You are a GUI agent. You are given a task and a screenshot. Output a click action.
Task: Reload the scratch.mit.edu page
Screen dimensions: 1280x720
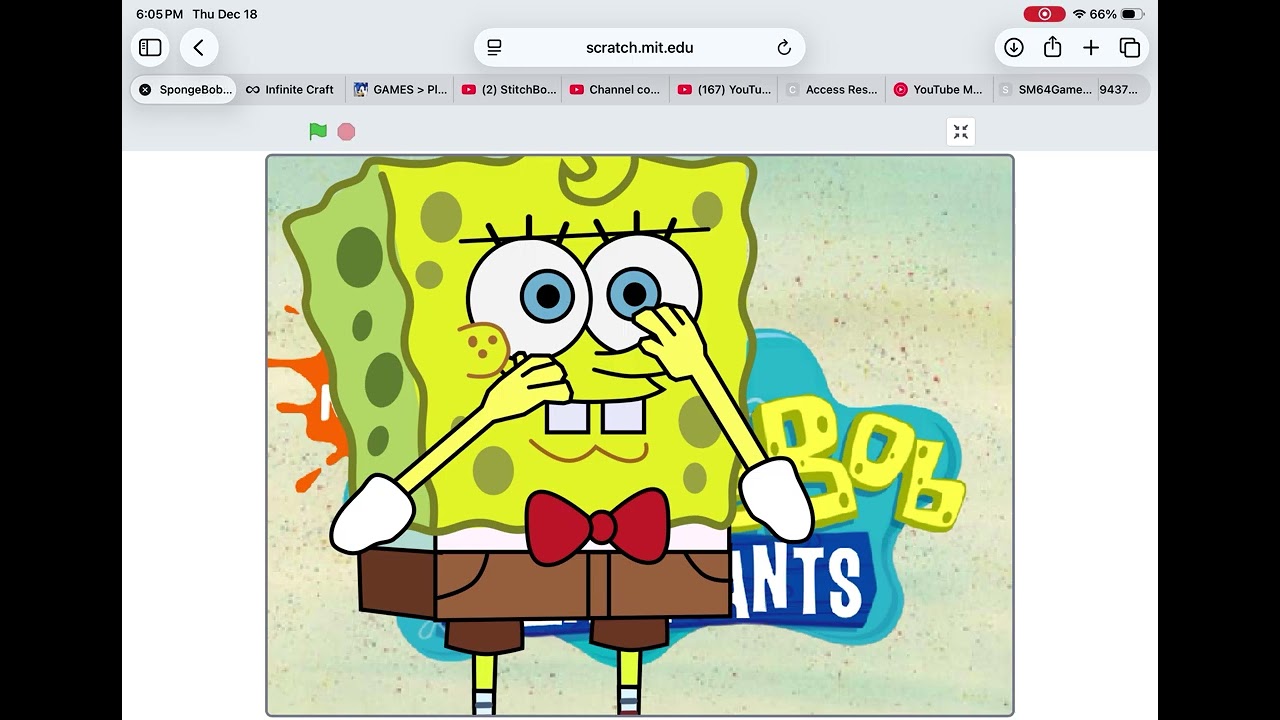point(784,47)
